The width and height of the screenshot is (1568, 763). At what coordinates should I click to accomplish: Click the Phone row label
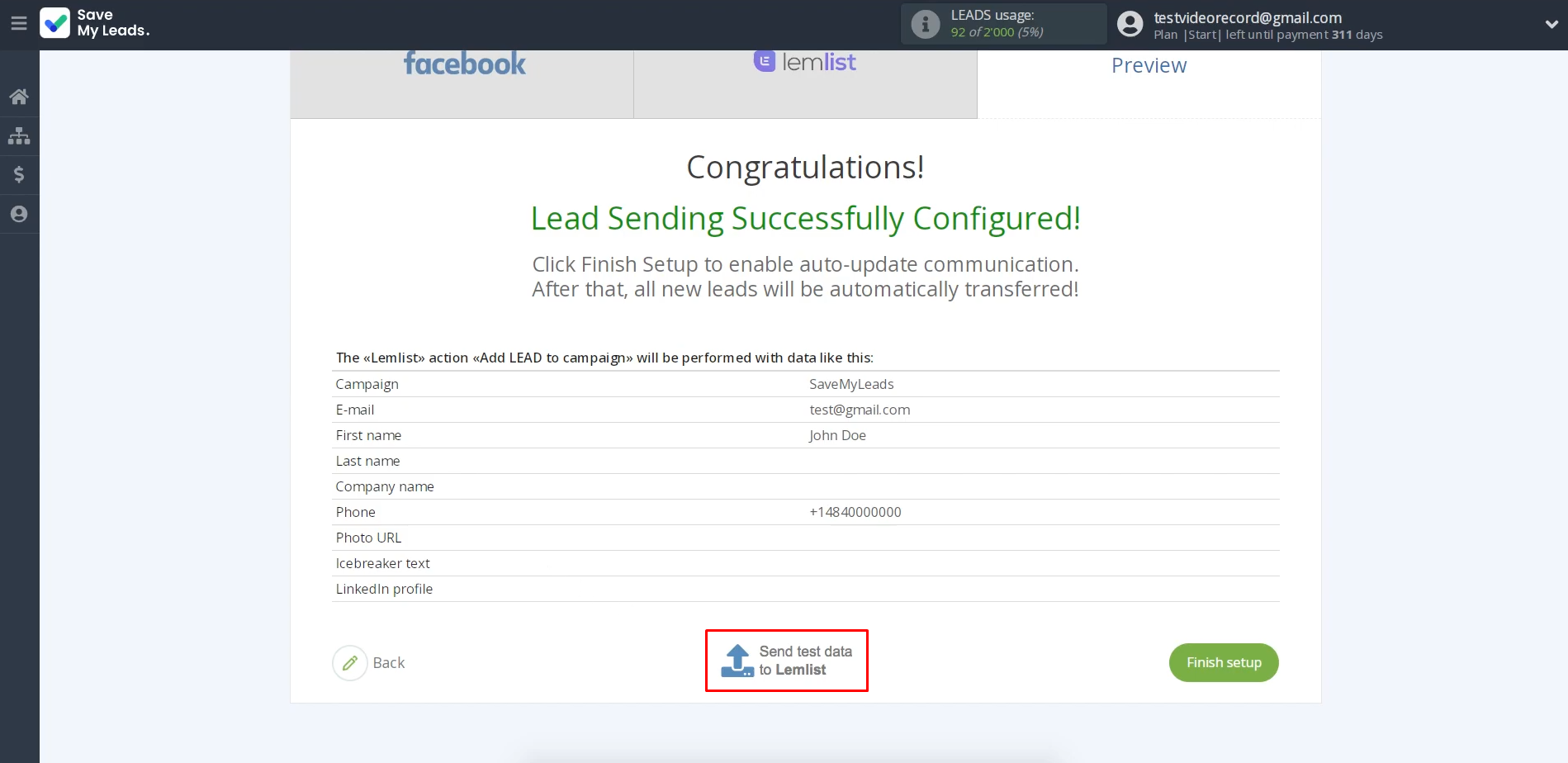point(355,512)
